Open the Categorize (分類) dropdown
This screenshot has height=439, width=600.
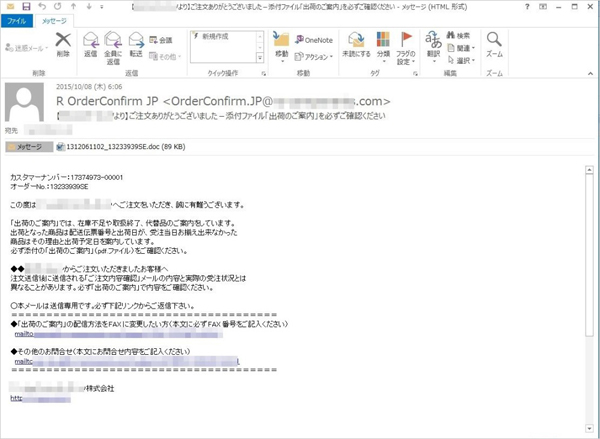382,47
